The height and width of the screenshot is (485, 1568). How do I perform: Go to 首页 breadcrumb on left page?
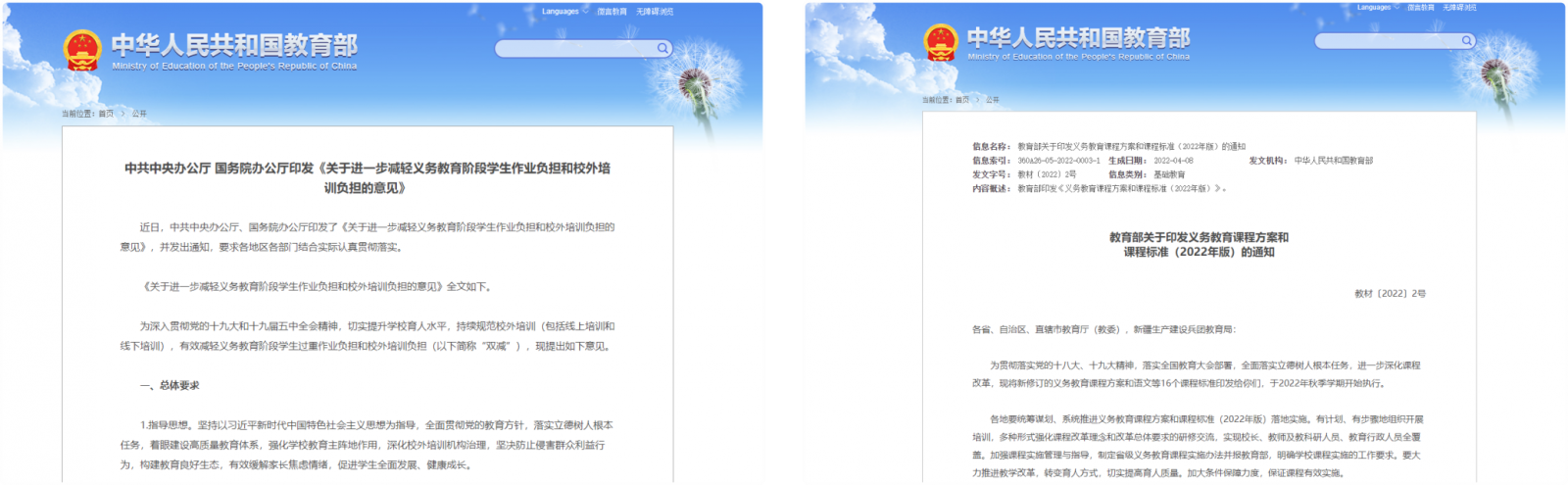pos(106,114)
